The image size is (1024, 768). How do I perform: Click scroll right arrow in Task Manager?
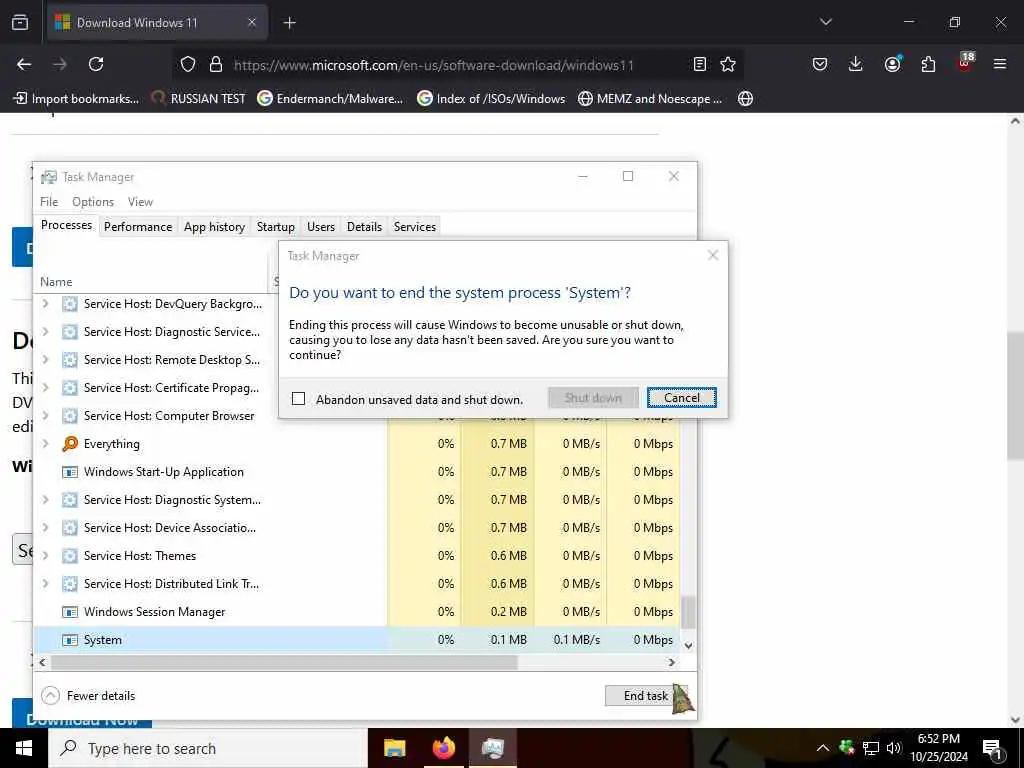click(x=672, y=662)
